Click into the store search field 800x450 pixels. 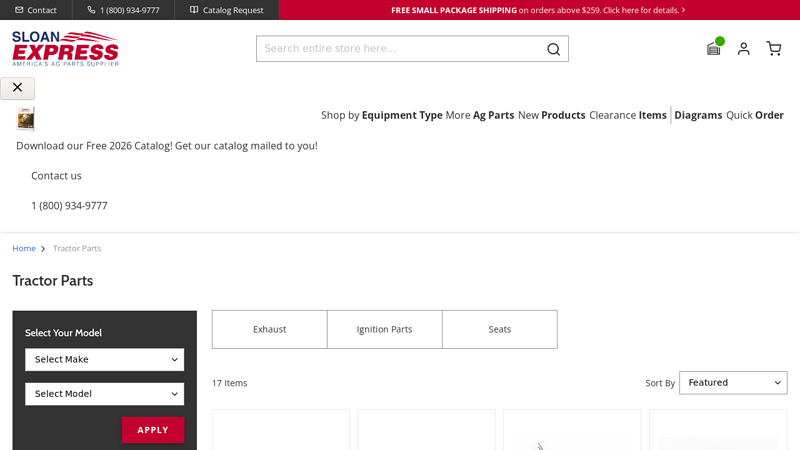point(400,49)
